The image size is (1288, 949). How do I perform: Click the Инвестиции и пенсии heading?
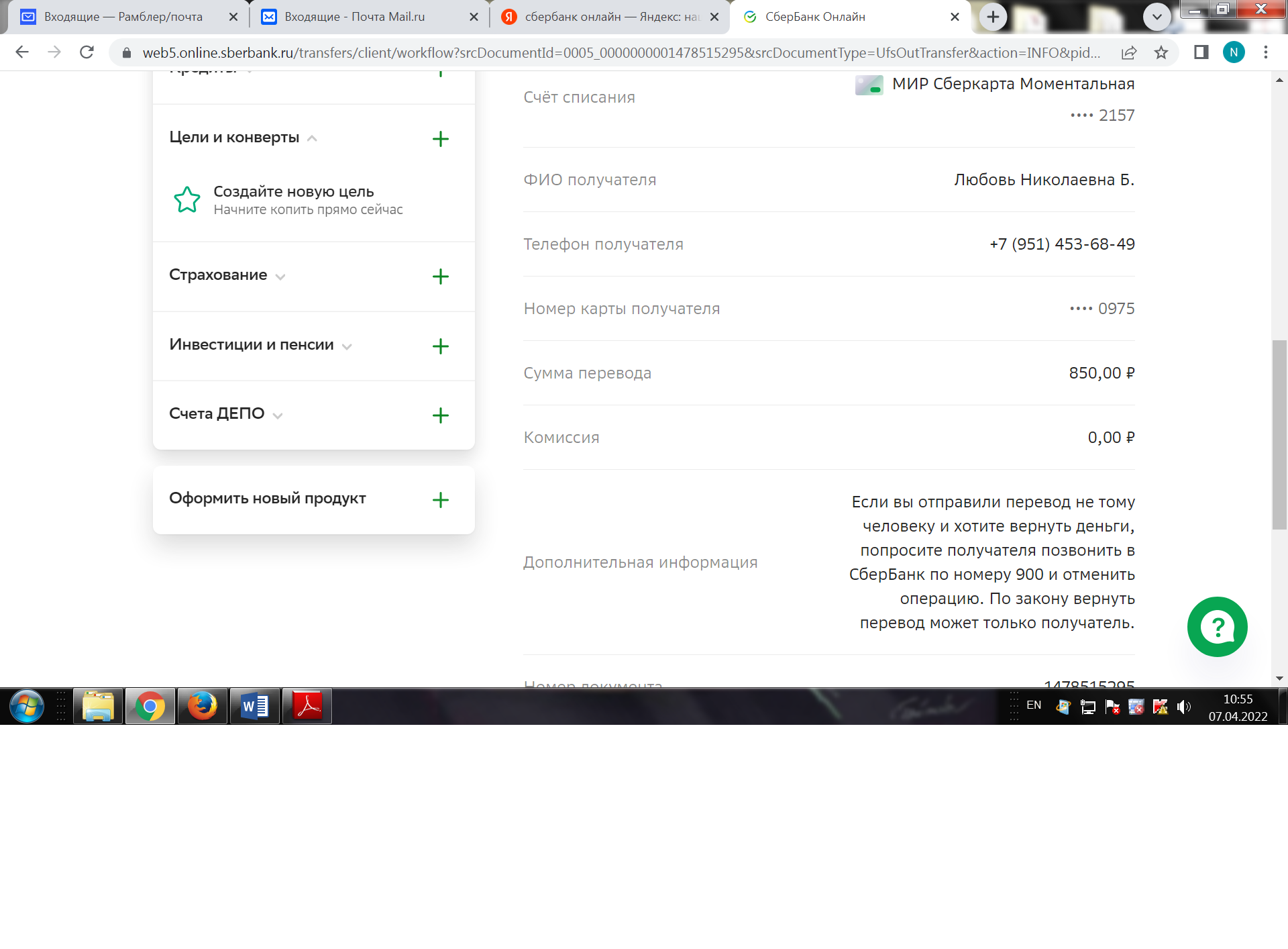[252, 344]
